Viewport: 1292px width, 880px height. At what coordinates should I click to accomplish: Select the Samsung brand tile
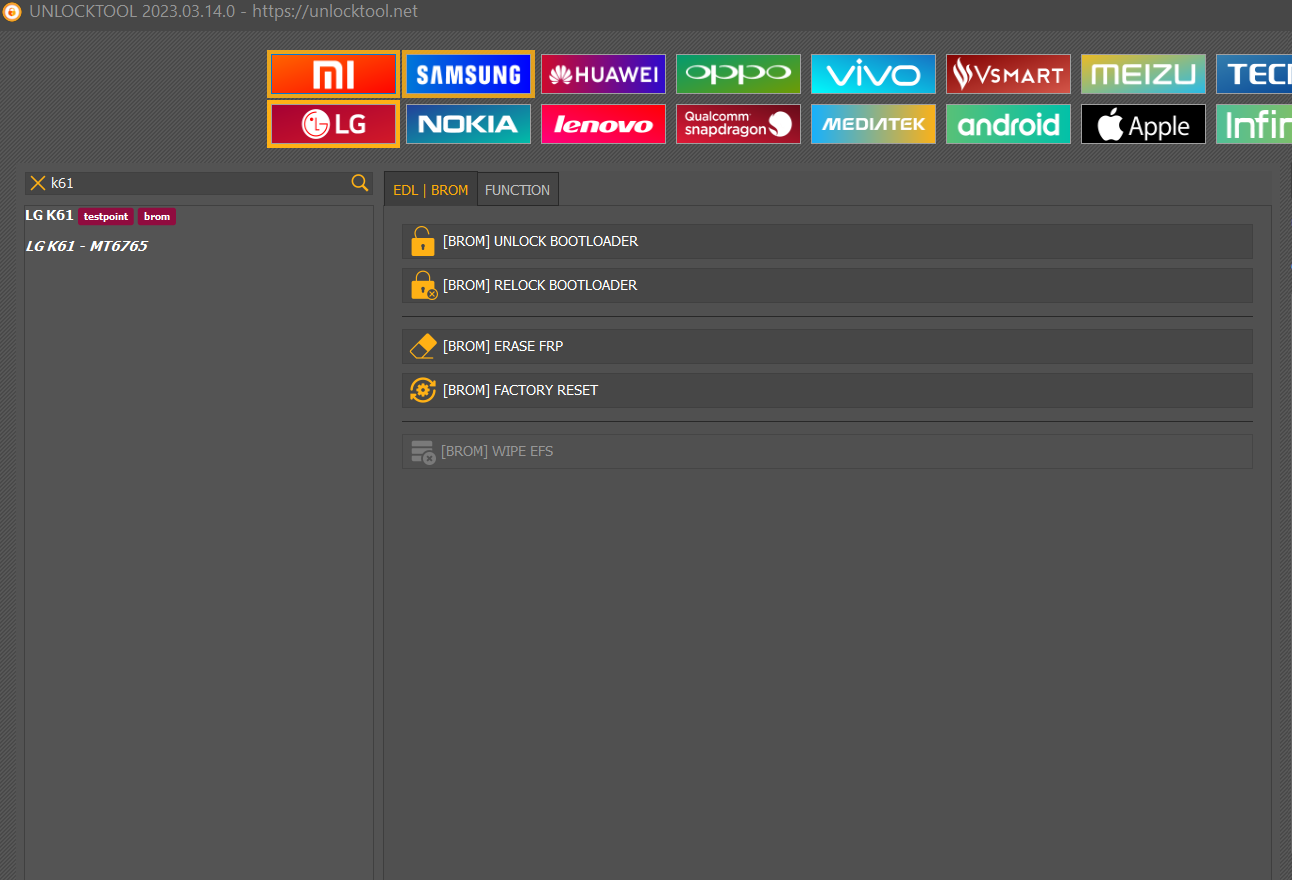468,74
